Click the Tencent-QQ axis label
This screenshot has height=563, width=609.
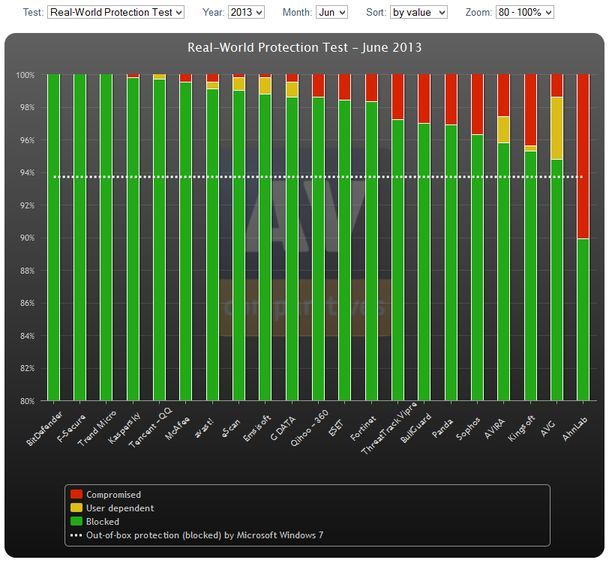click(150, 428)
